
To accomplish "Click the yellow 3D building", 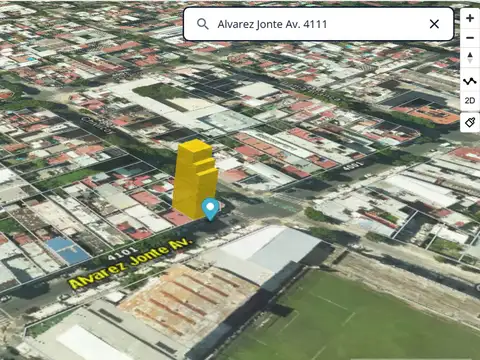I will [x=194, y=179].
